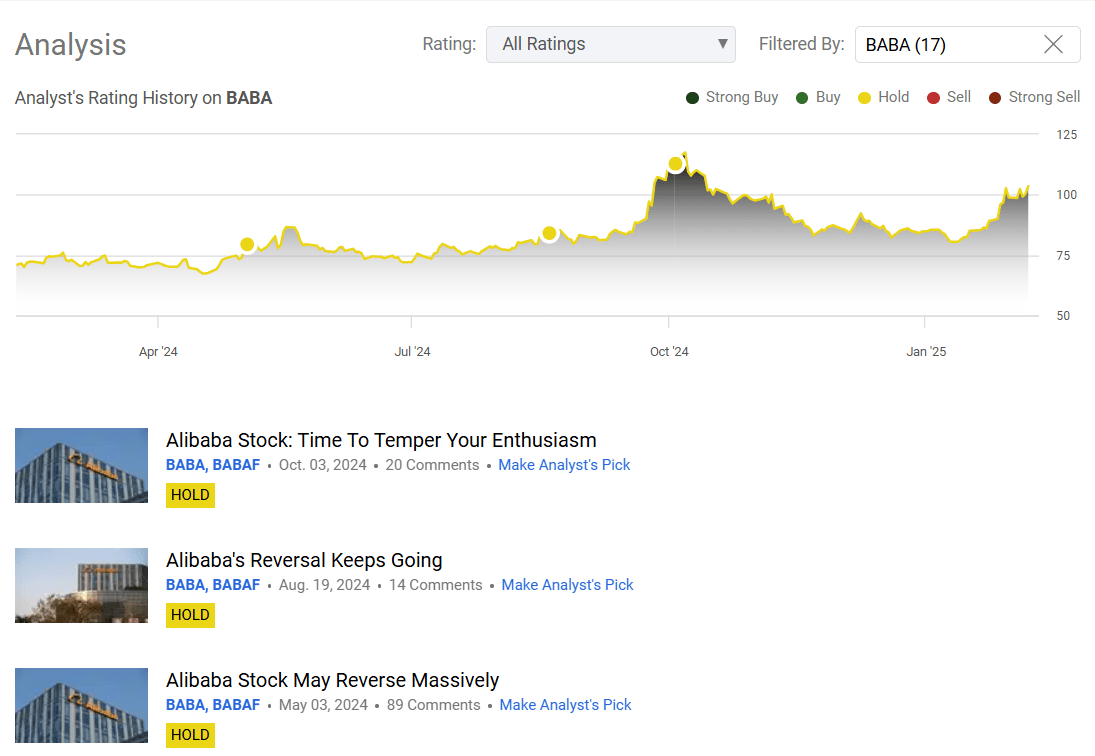Click the HOLD badge on the Aug. 19 article
The height and width of the screenshot is (756, 1095).
pos(190,614)
